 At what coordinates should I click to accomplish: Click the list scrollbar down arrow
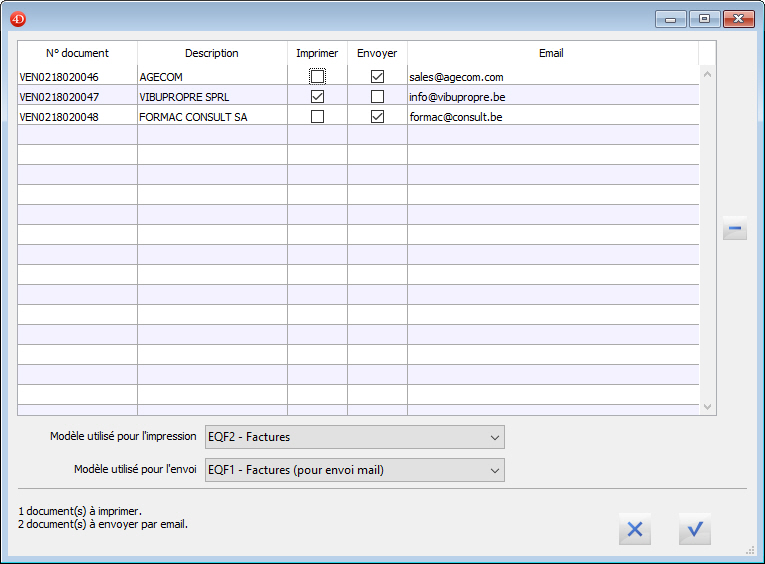(708, 407)
